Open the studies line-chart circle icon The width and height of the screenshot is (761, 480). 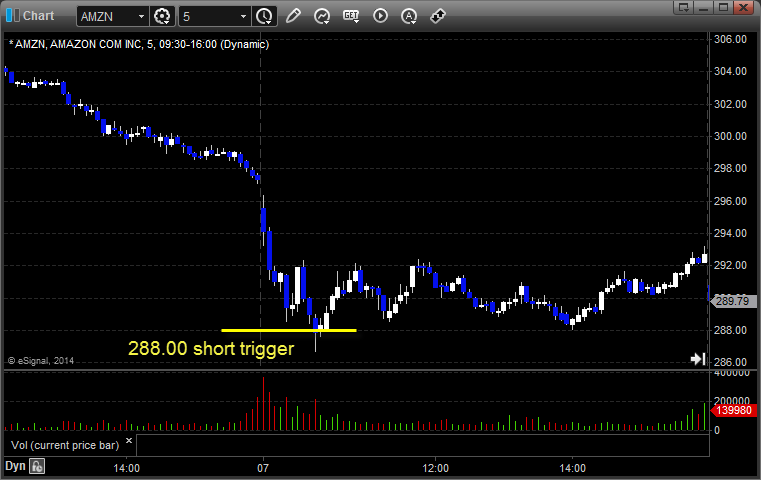point(322,17)
